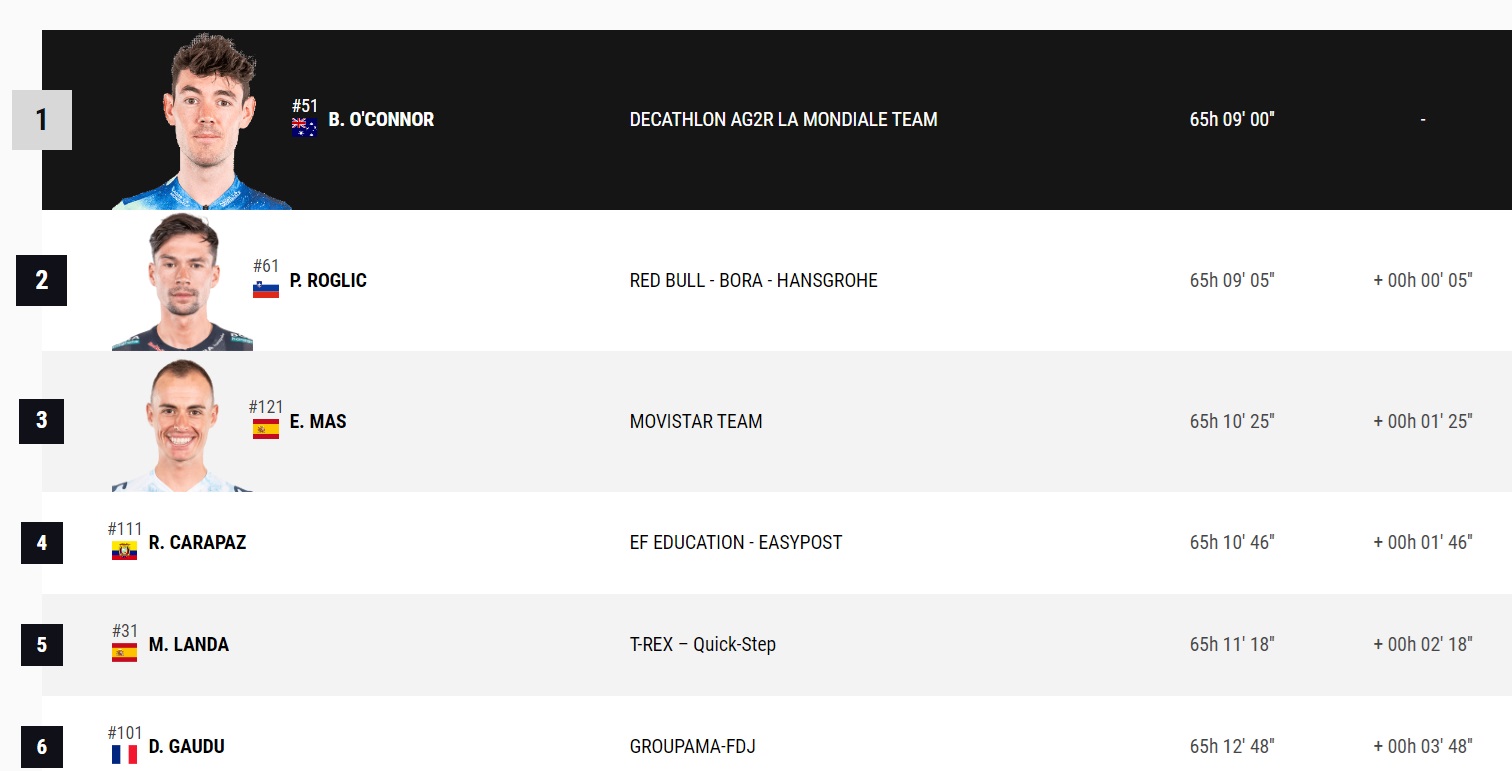Click the Spanish flag beside E. Mas
The width and height of the screenshot is (1512, 771).
[x=266, y=429]
